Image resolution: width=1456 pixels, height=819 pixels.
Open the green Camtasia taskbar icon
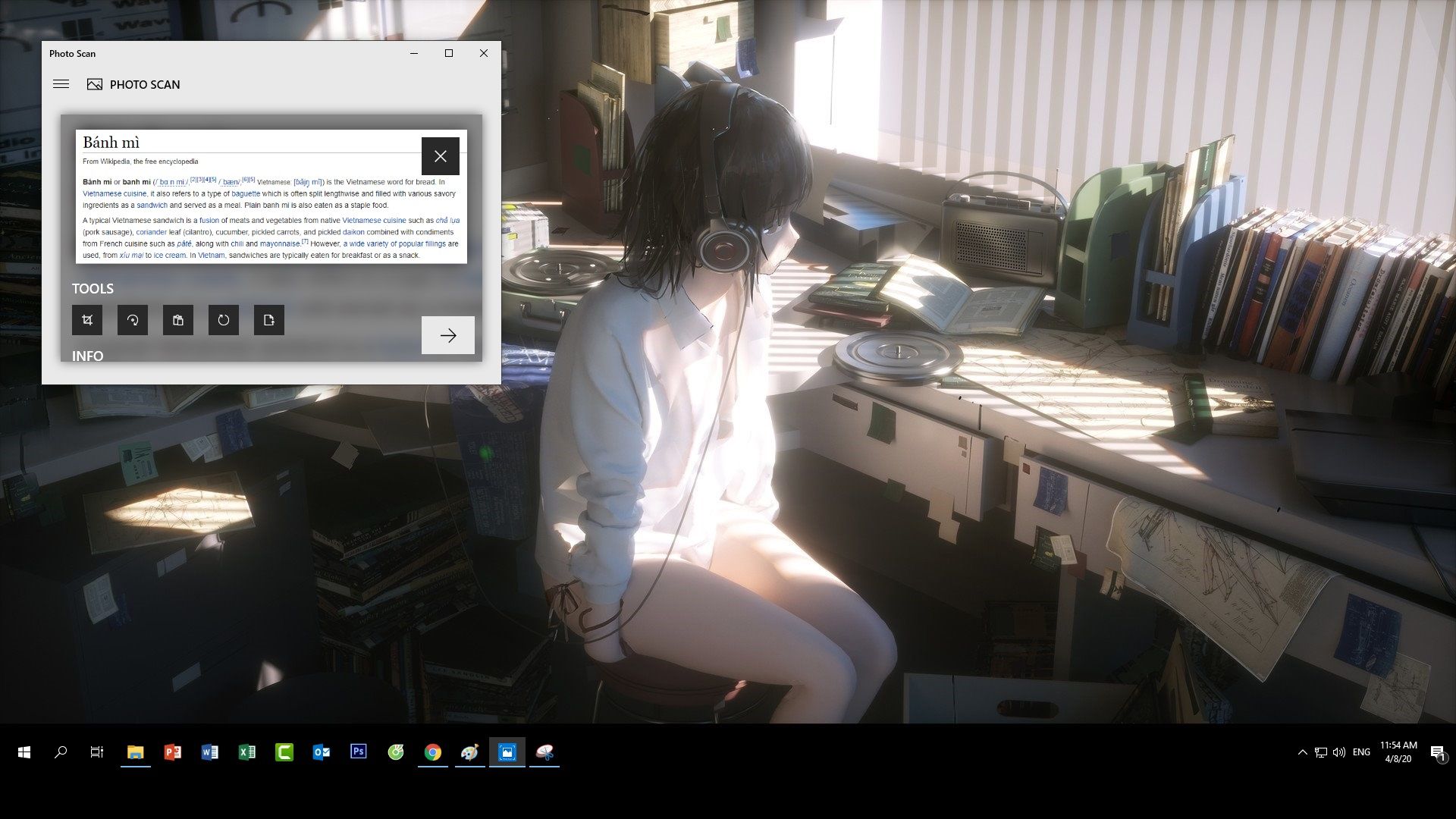pos(284,752)
